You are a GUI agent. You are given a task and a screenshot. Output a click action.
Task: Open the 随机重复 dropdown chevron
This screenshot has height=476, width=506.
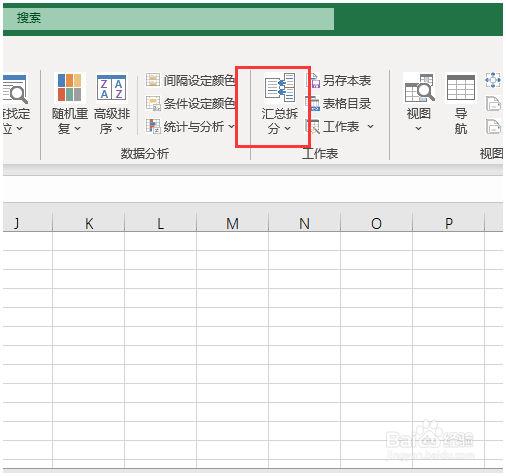point(78,128)
